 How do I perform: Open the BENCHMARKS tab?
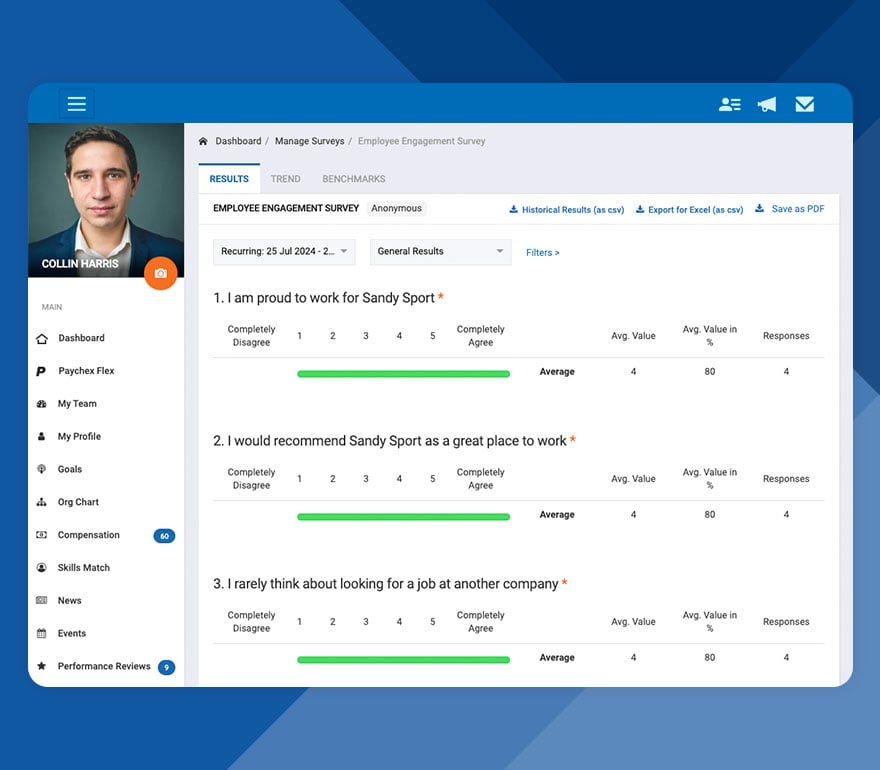(353, 178)
